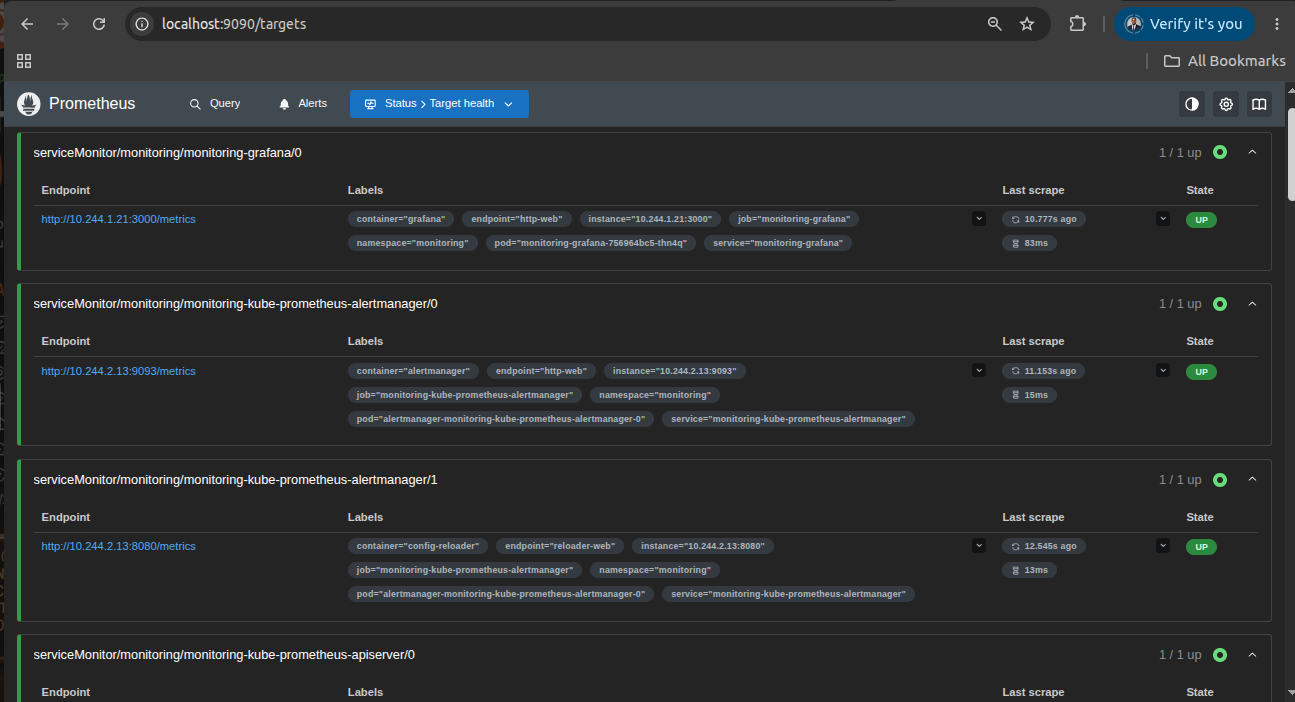Expand scrape details for 10.244.2.13:8080 target
Image resolution: width=1295 pixels, height=702 pixels.
pos(1162,546)
